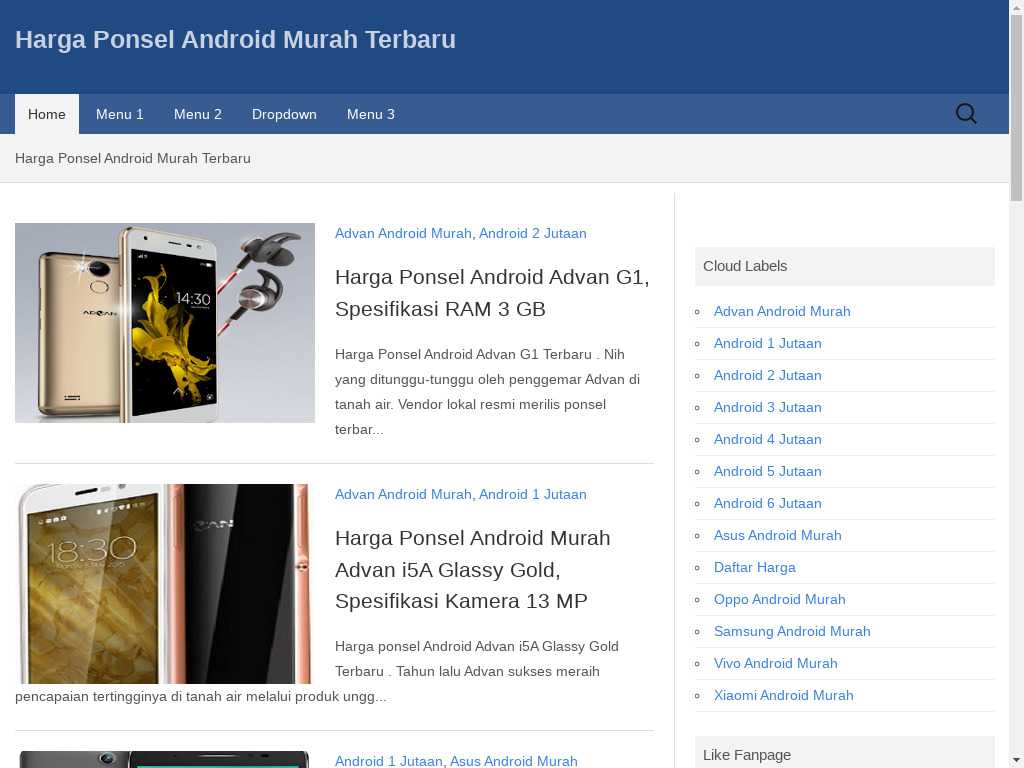Open article Advan i5A Glassy Gold

coord(472,569)
